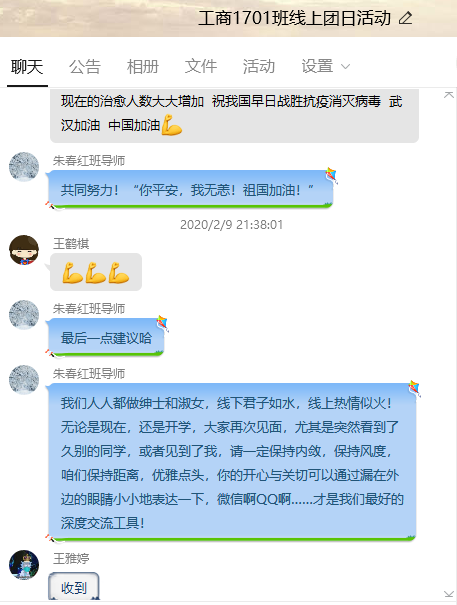The image size is (457, 605).
Task: Click the scroll-to-bottom arrow in chat
Action: click(449, 594)
